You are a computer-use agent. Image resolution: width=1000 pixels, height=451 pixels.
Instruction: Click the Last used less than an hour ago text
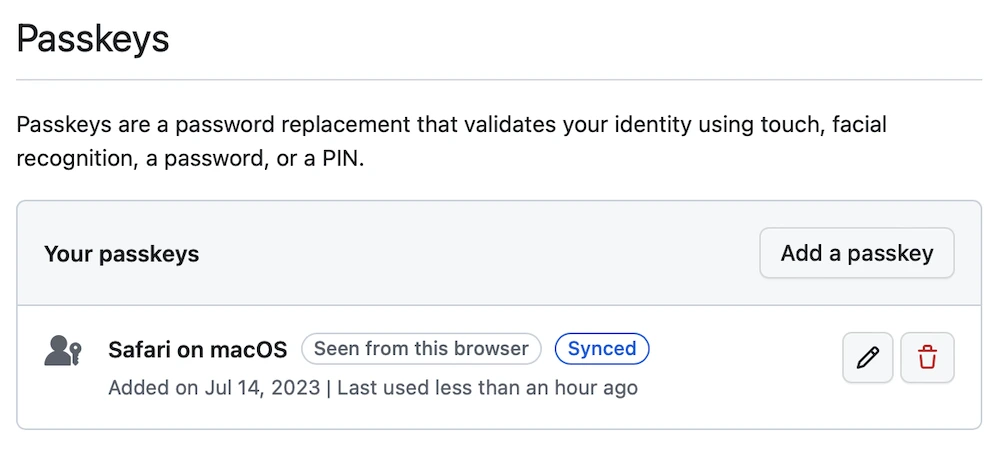(487, 387)
